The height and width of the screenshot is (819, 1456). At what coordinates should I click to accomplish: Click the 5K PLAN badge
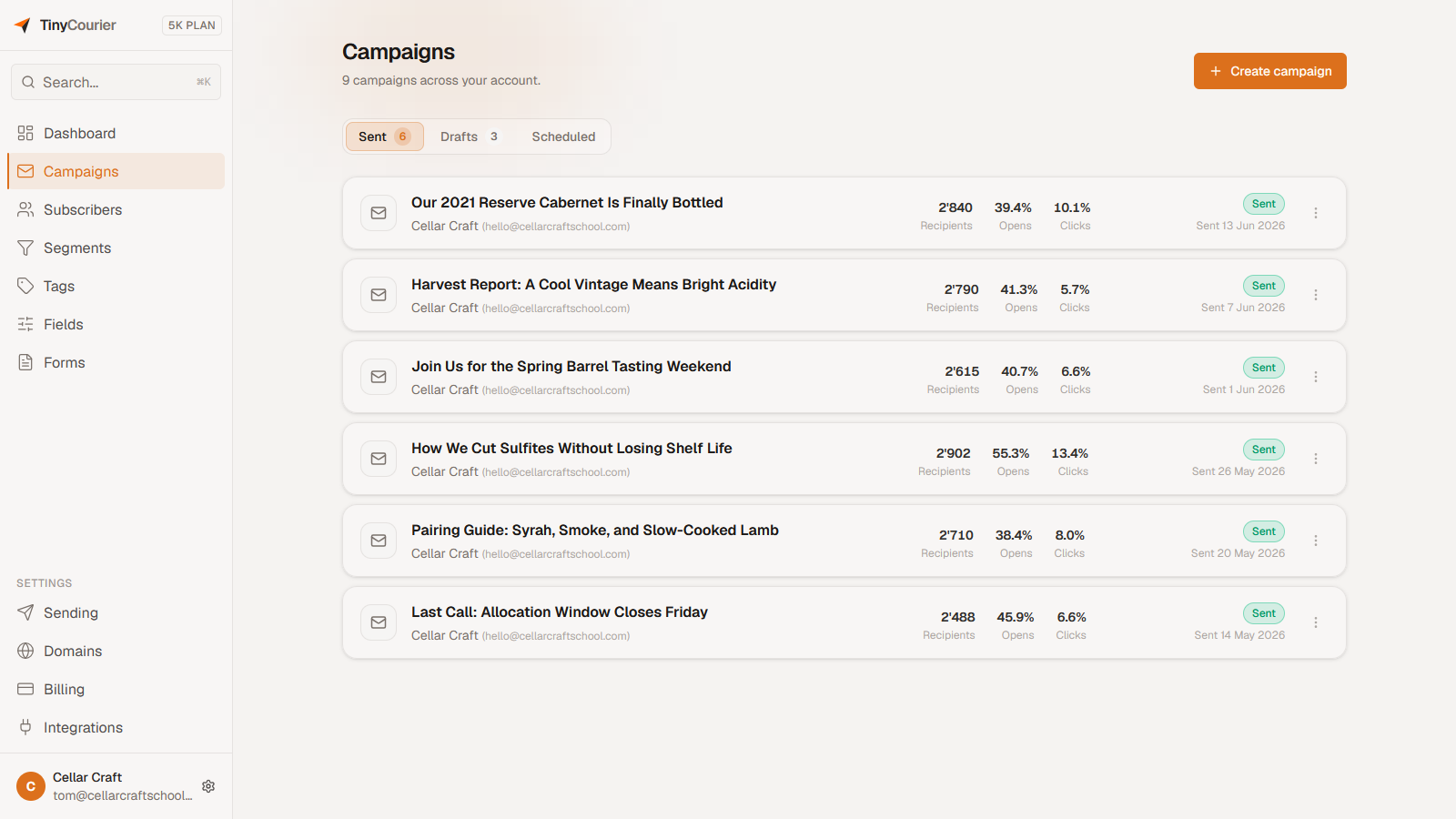(x=192, y=25)
